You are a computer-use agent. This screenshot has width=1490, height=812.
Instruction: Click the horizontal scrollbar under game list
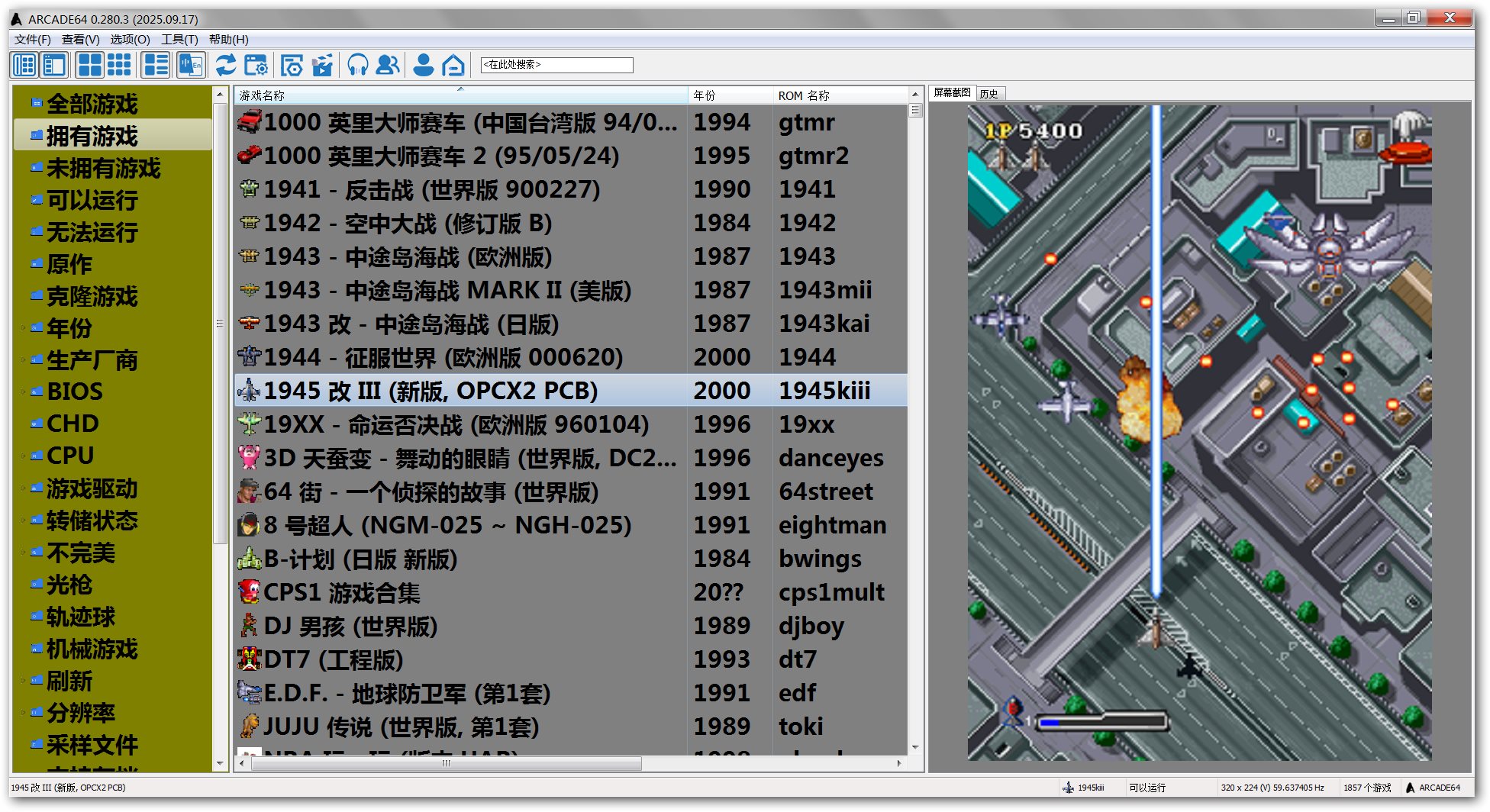pyautogui.click(x=447, y=763)
